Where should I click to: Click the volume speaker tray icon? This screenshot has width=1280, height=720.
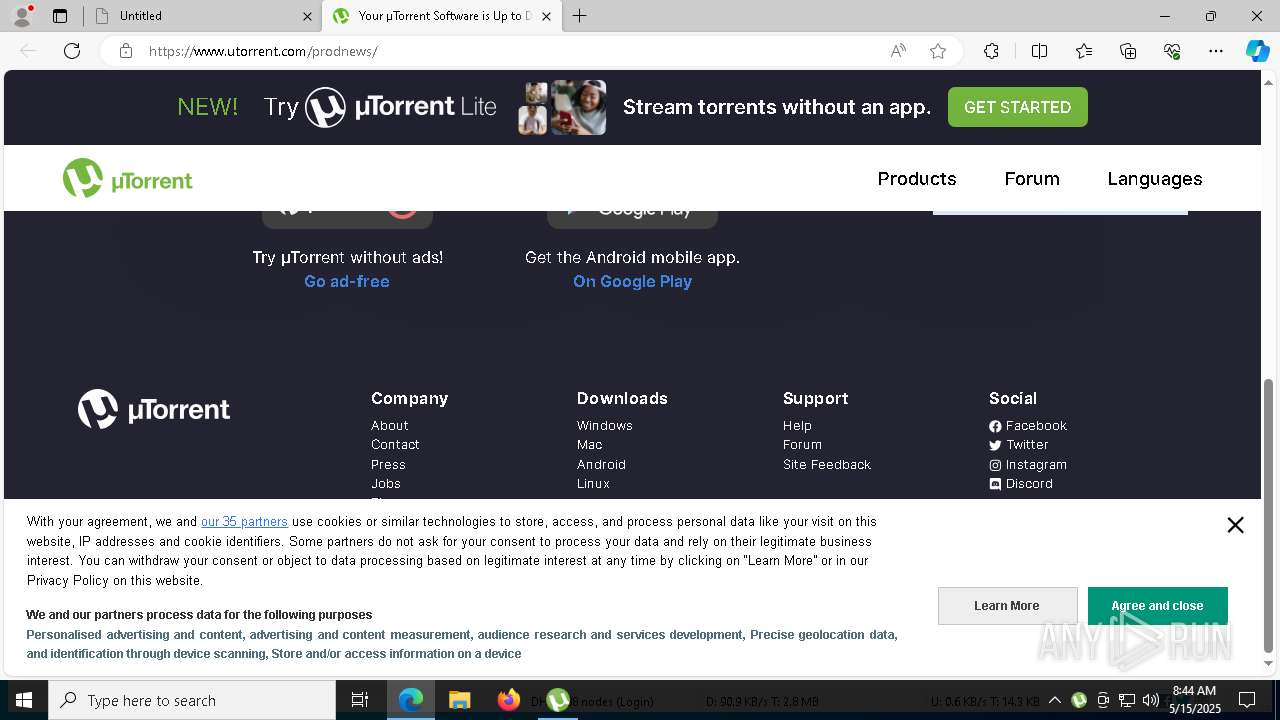pyautogui.click(x=1151, y=700)
